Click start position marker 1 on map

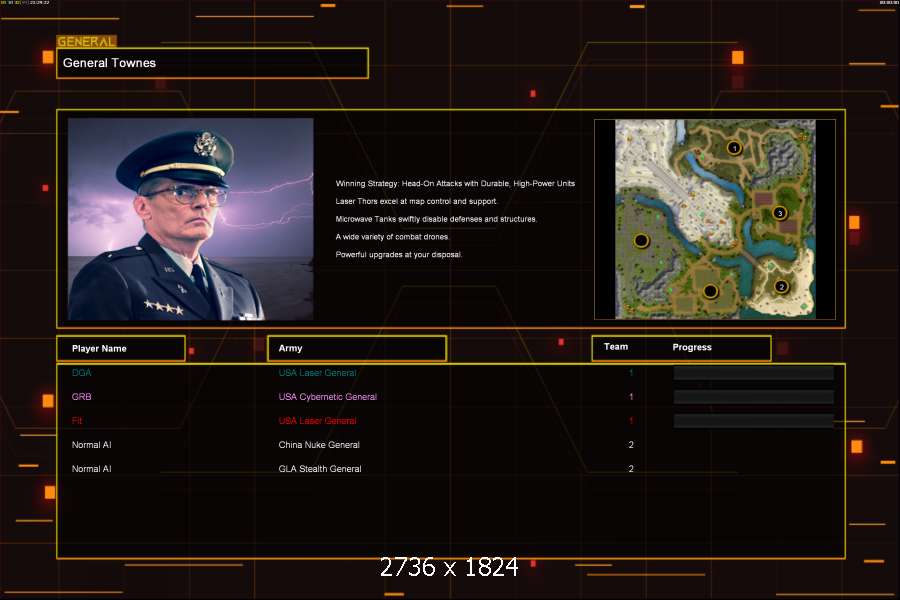734,148
